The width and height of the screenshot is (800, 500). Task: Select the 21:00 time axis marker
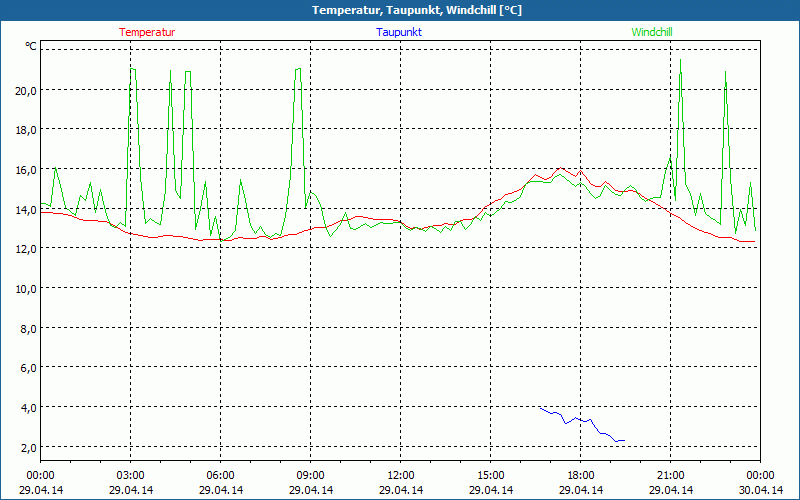click(671, 475)
